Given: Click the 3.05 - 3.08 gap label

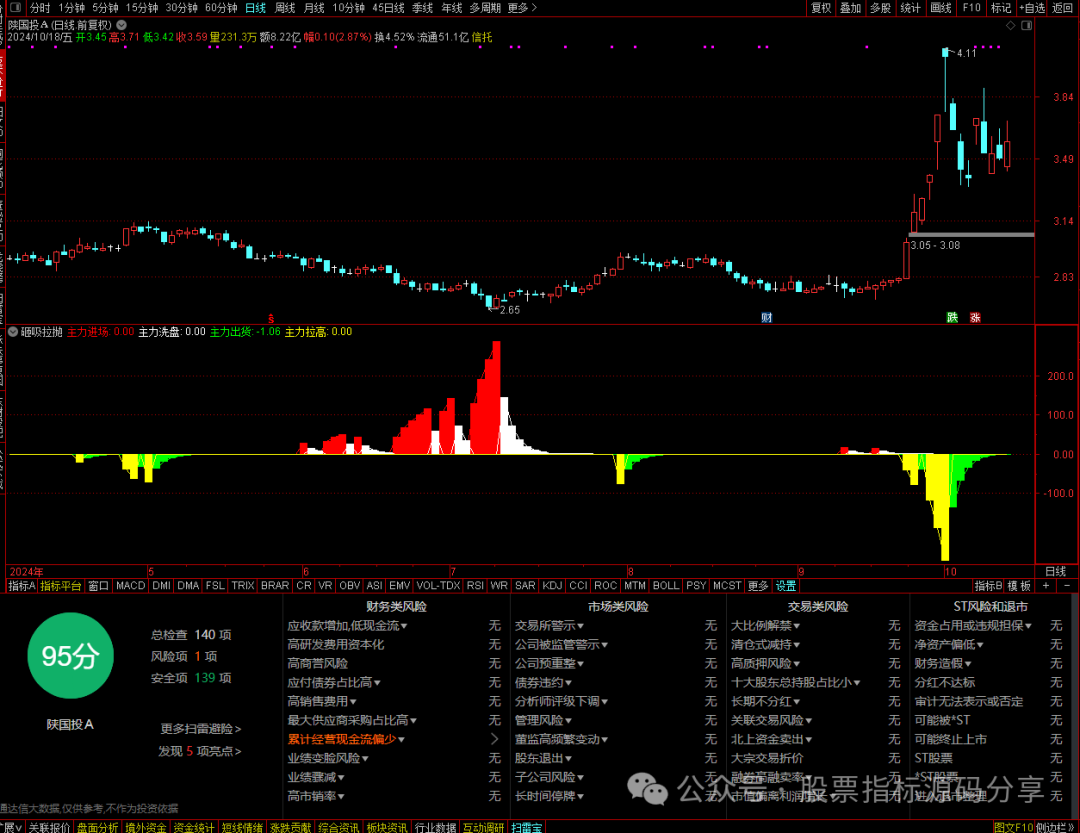Looking at the screenshot, I should pyautogui.click(x=935, y=245).
